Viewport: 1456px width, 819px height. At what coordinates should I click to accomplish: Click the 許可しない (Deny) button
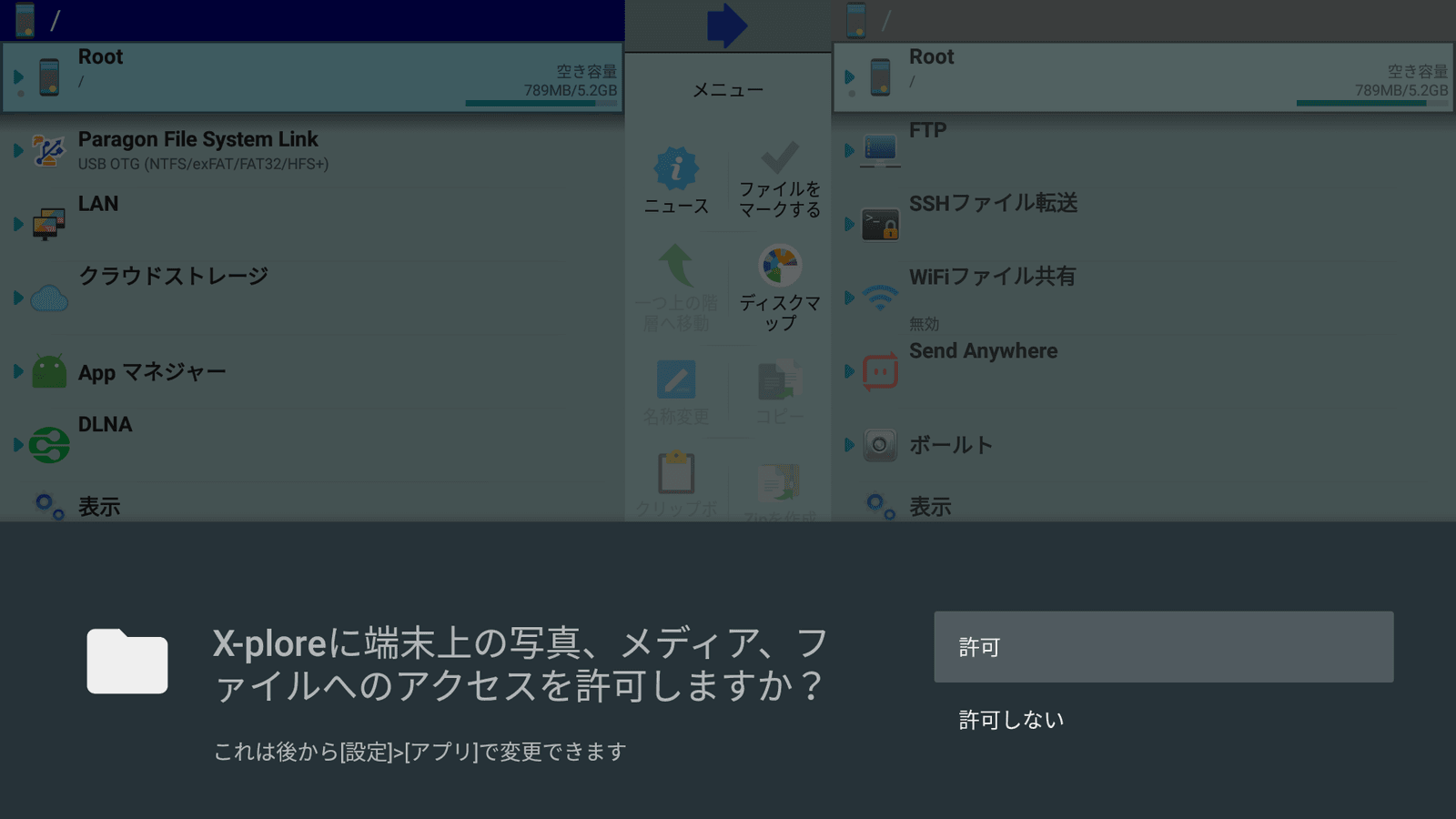tap(1011, 720)
